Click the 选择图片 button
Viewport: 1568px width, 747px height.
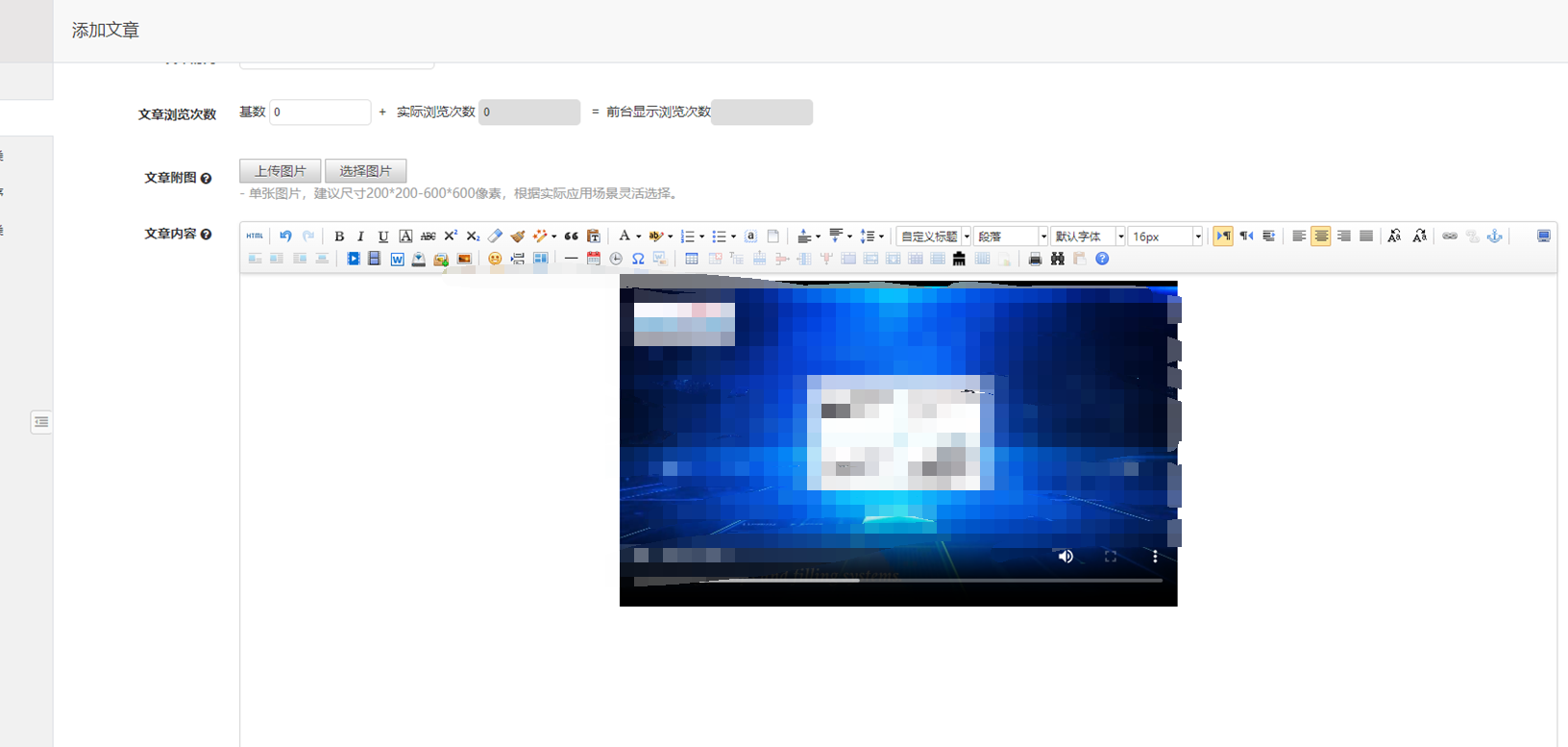pos(365,171)
